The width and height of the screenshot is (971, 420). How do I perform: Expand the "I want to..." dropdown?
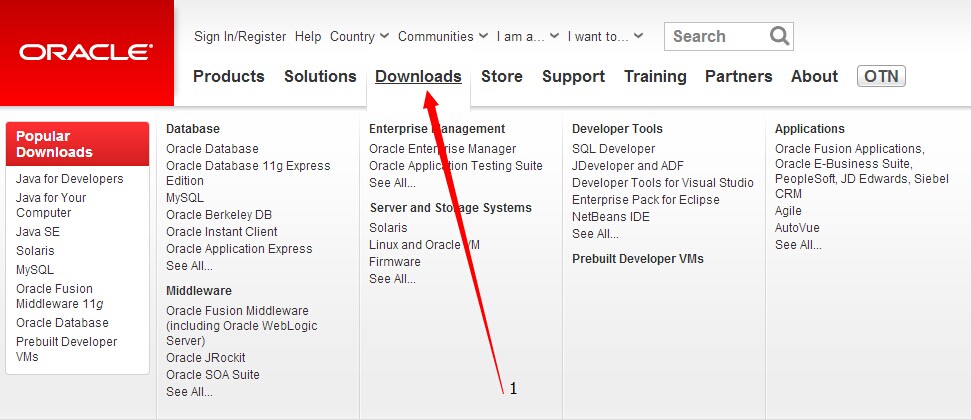click(x=605, y=37)
